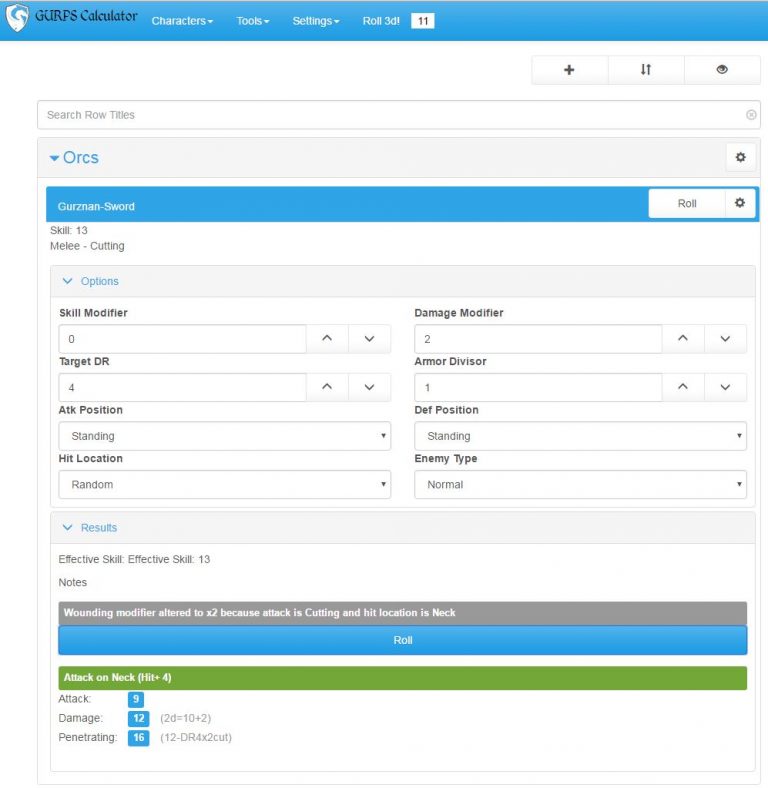Click the GURPS Calculator shield logo

click(17, 19)
